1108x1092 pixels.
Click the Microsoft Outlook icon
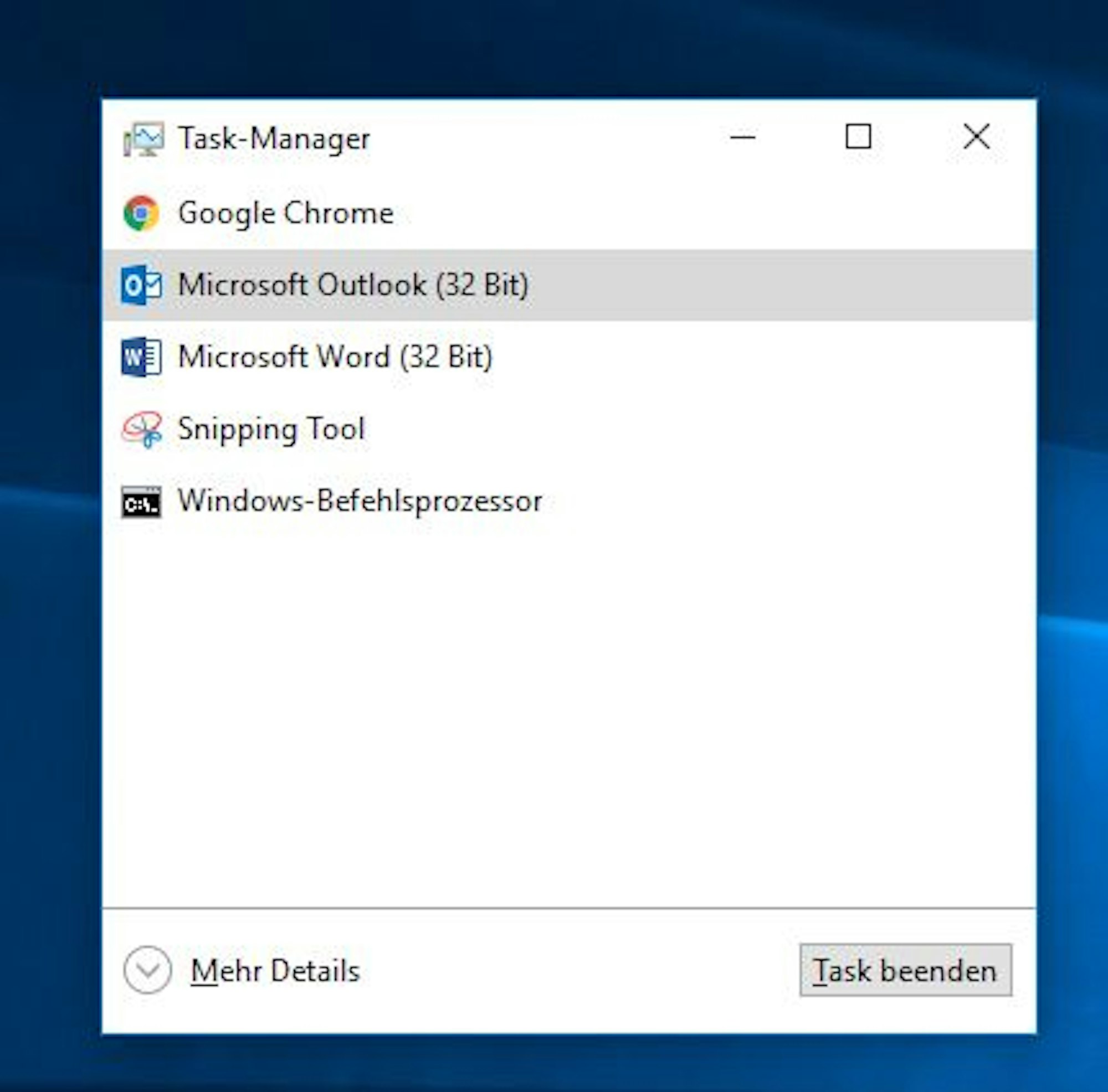[x=141, y=285]
